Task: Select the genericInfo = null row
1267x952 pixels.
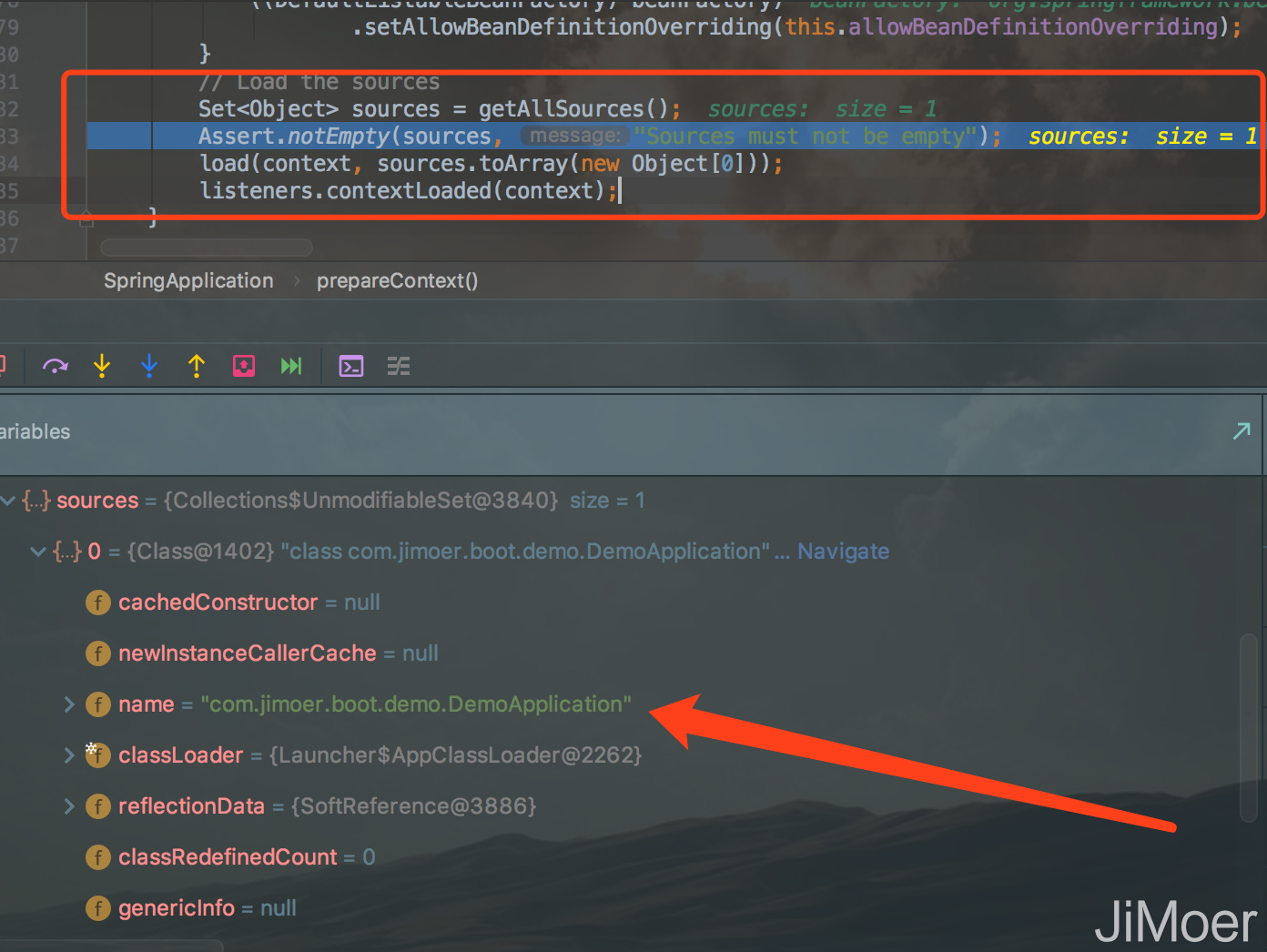Action: [633, 908]
